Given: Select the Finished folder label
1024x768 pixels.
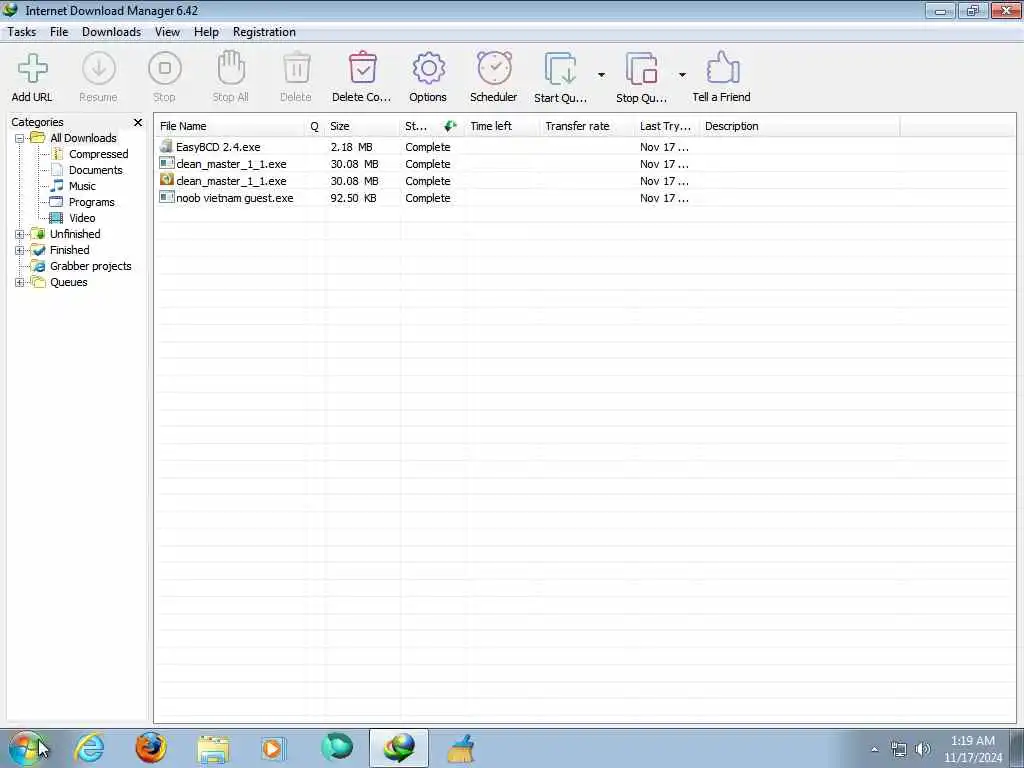Looking at the screenshot, I should coord(70,250).
